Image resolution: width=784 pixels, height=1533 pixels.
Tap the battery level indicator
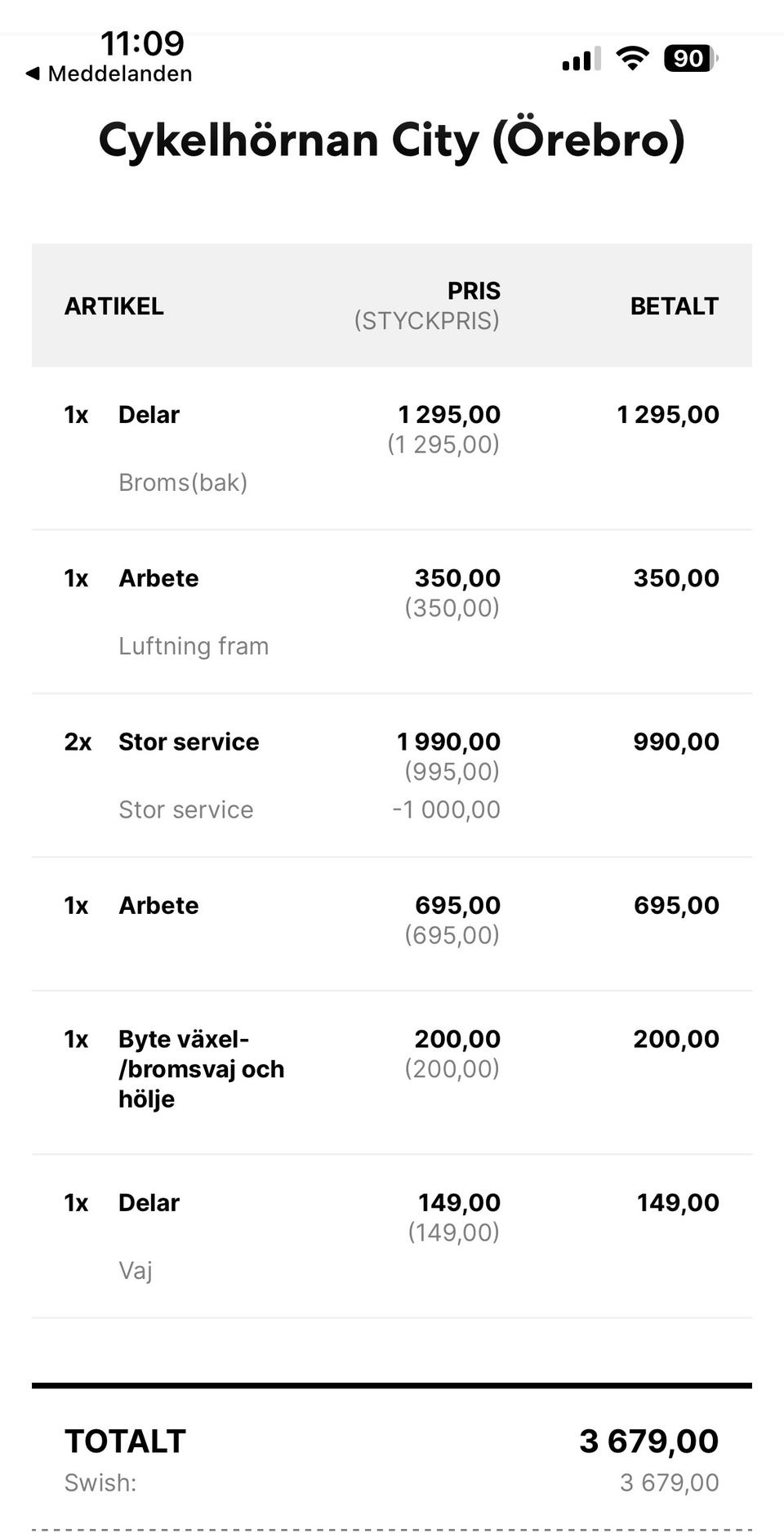[x=690, y=59]
